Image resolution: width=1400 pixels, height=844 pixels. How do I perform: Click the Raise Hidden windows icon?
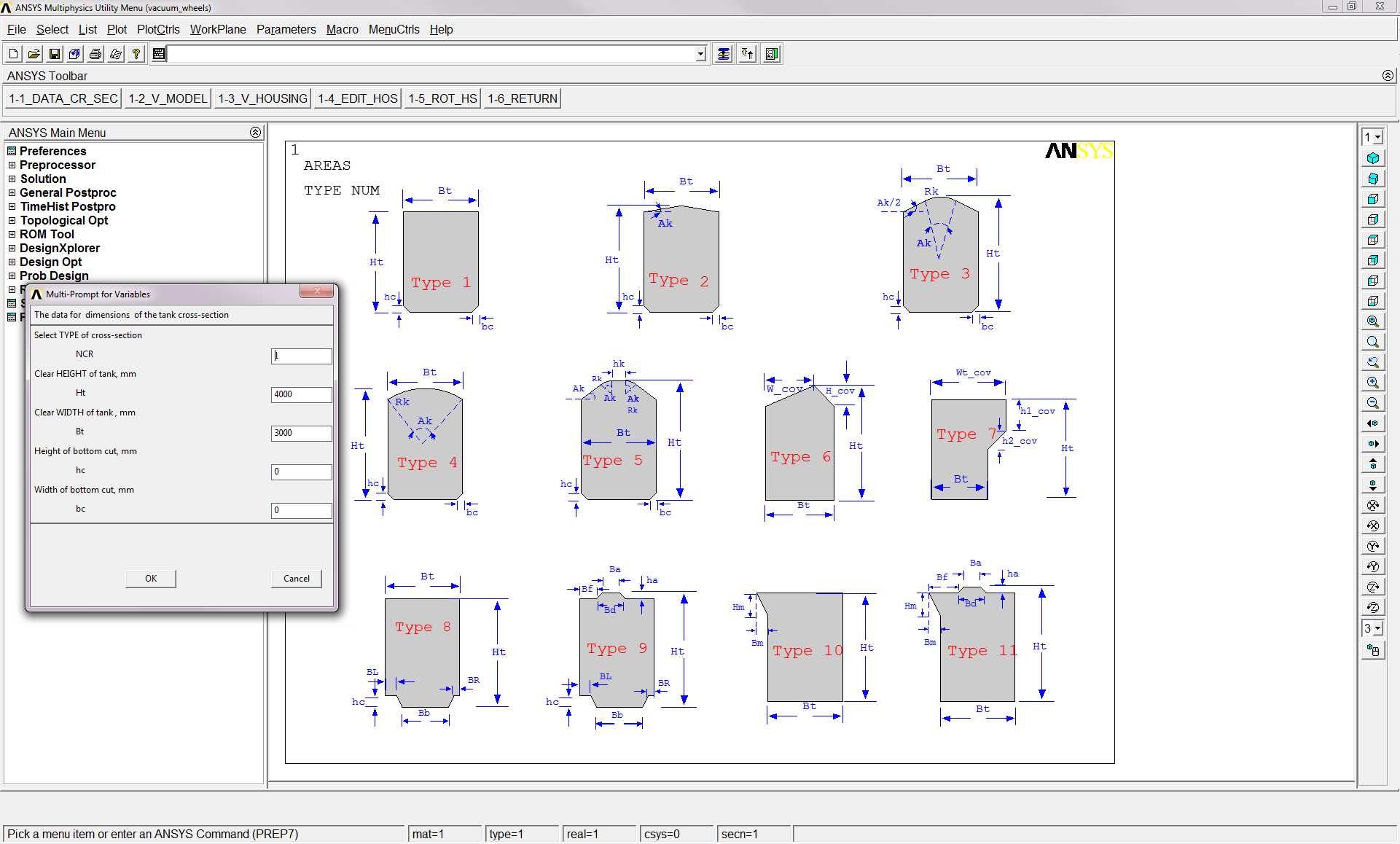coord(723,54)
